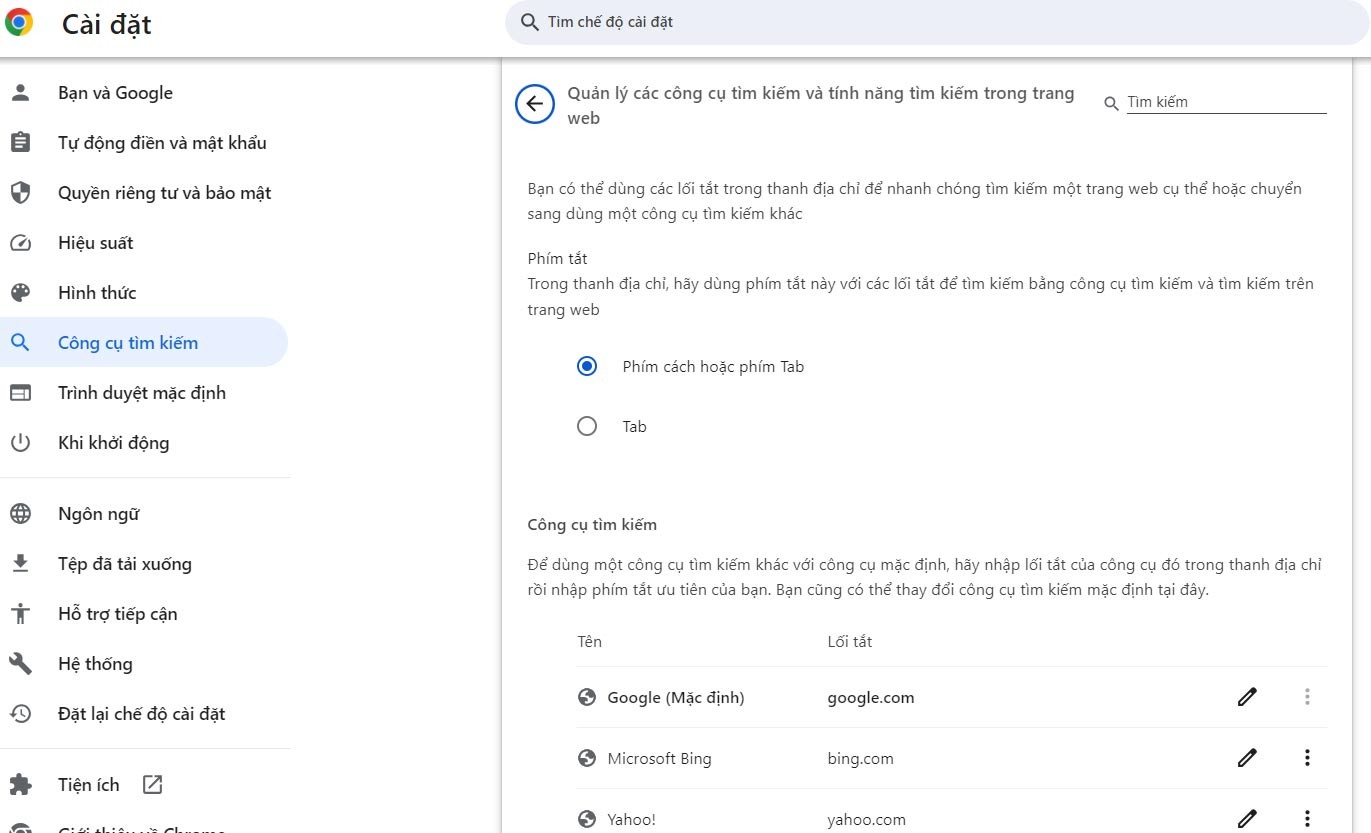The image size is (1371, 833).
Task: Open more actions menu for Microsoft Bing
Action: point(1306,758)
